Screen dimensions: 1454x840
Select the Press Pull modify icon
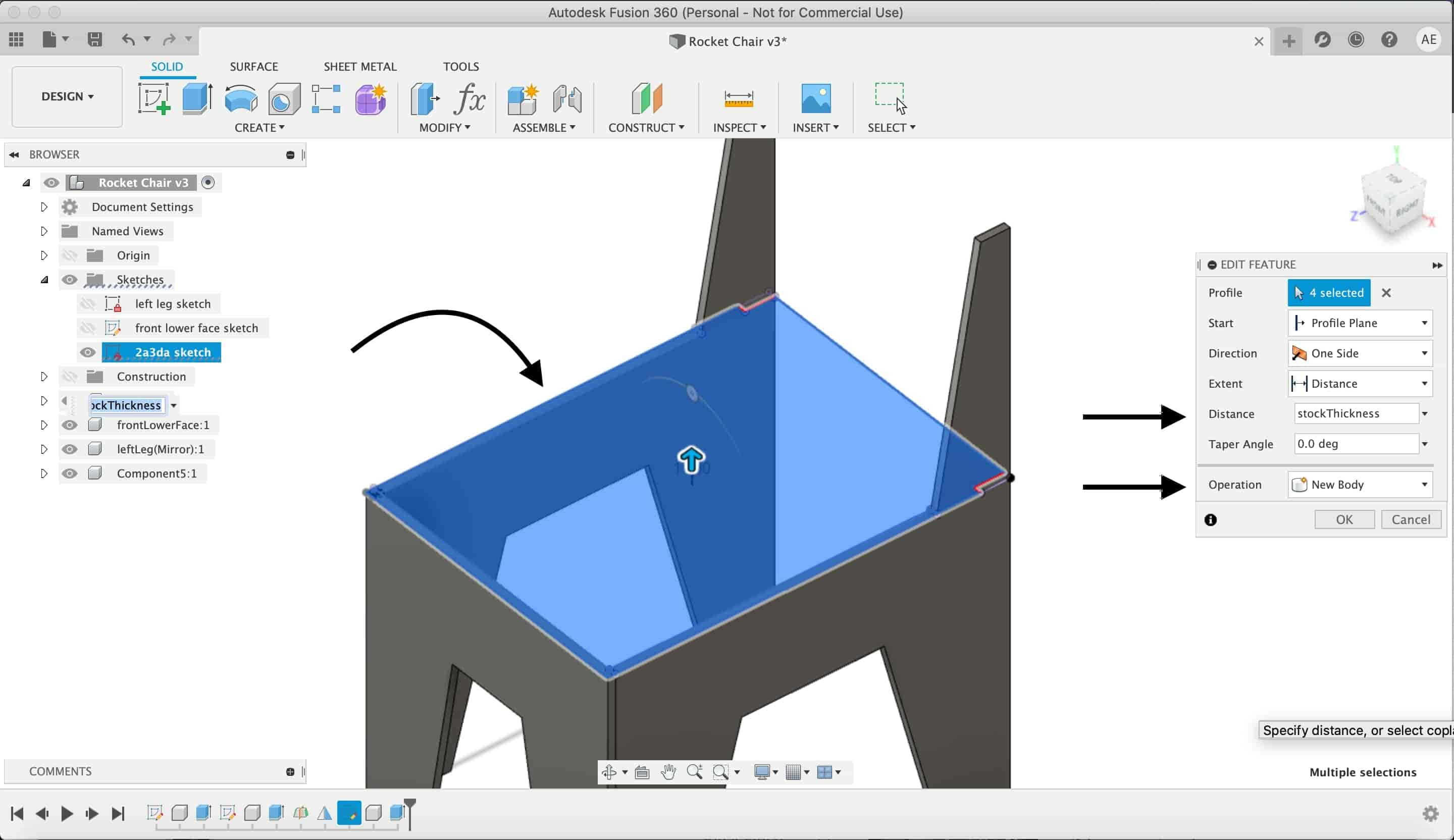425,98
